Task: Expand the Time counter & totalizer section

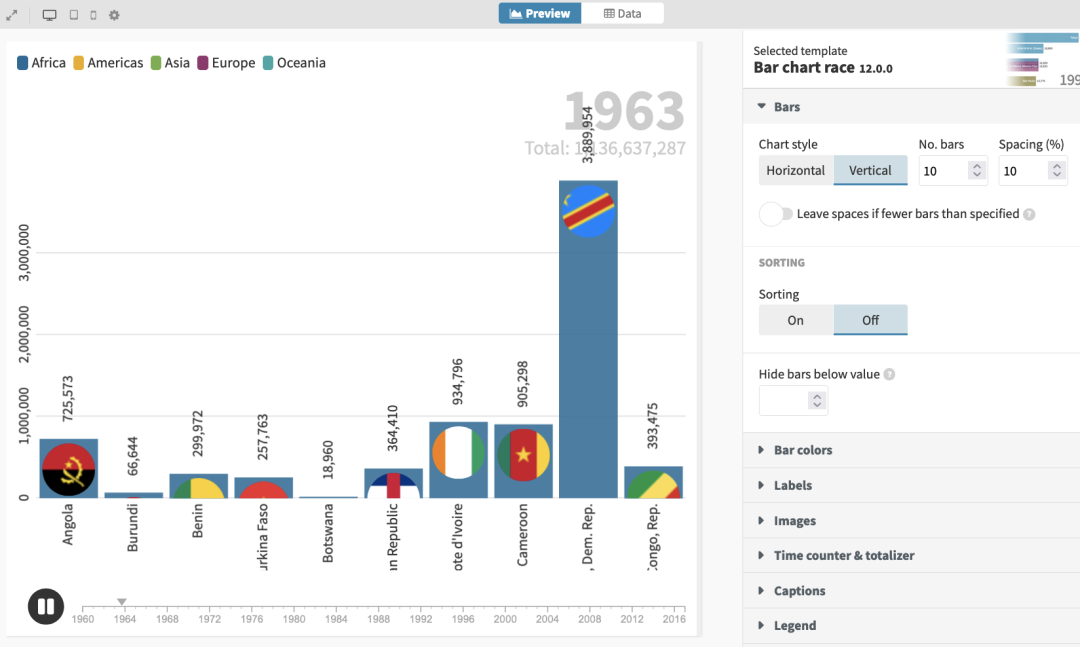Action: click(844, 555)
